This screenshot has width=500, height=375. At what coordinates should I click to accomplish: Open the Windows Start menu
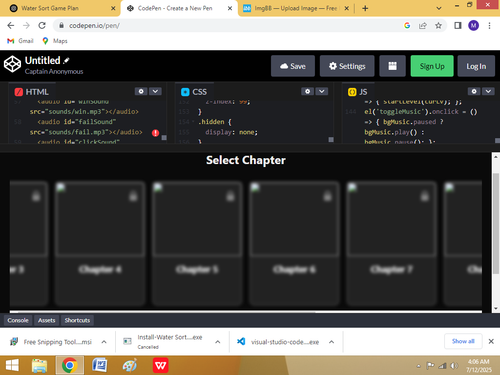[12, 366]
